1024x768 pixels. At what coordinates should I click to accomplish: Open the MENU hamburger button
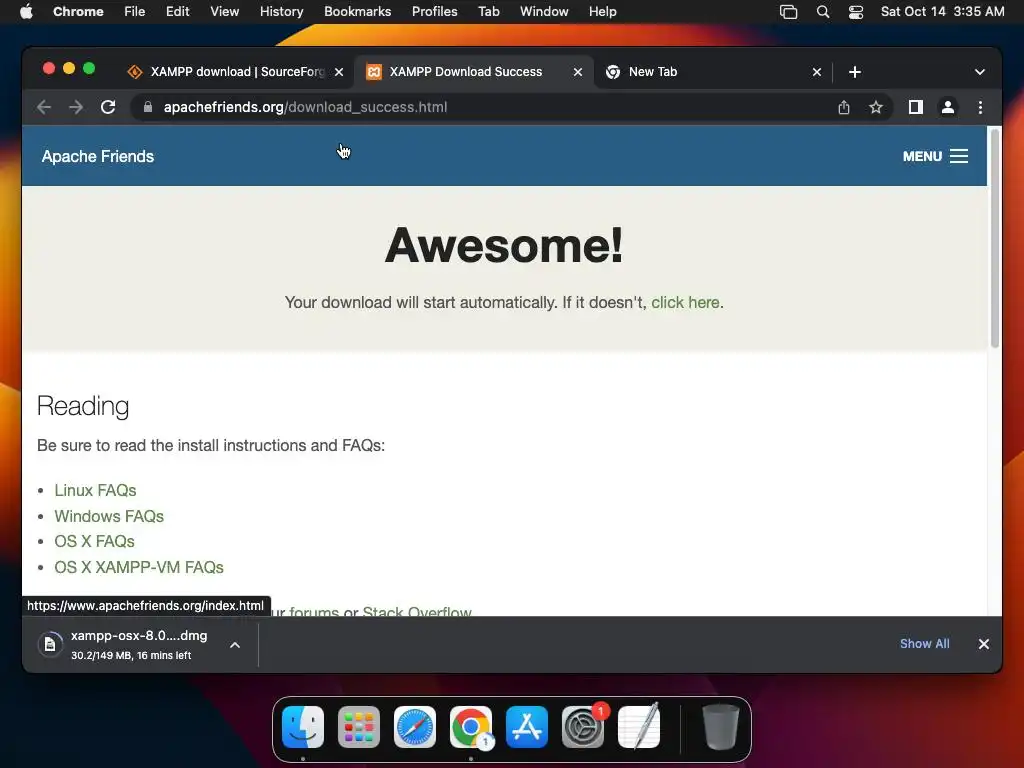pos(935,156)
